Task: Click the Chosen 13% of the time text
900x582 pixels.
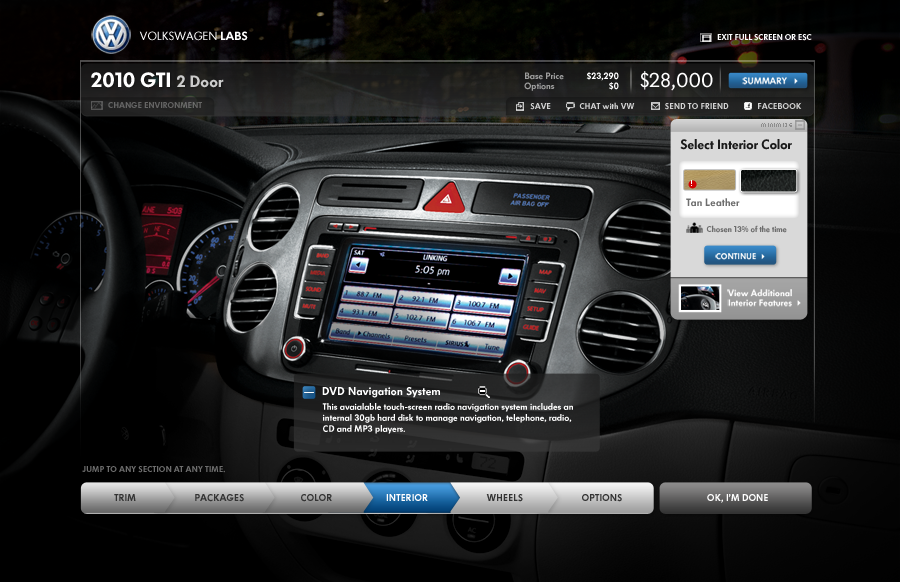Action: pyautogui.click(x=746, y=229)
